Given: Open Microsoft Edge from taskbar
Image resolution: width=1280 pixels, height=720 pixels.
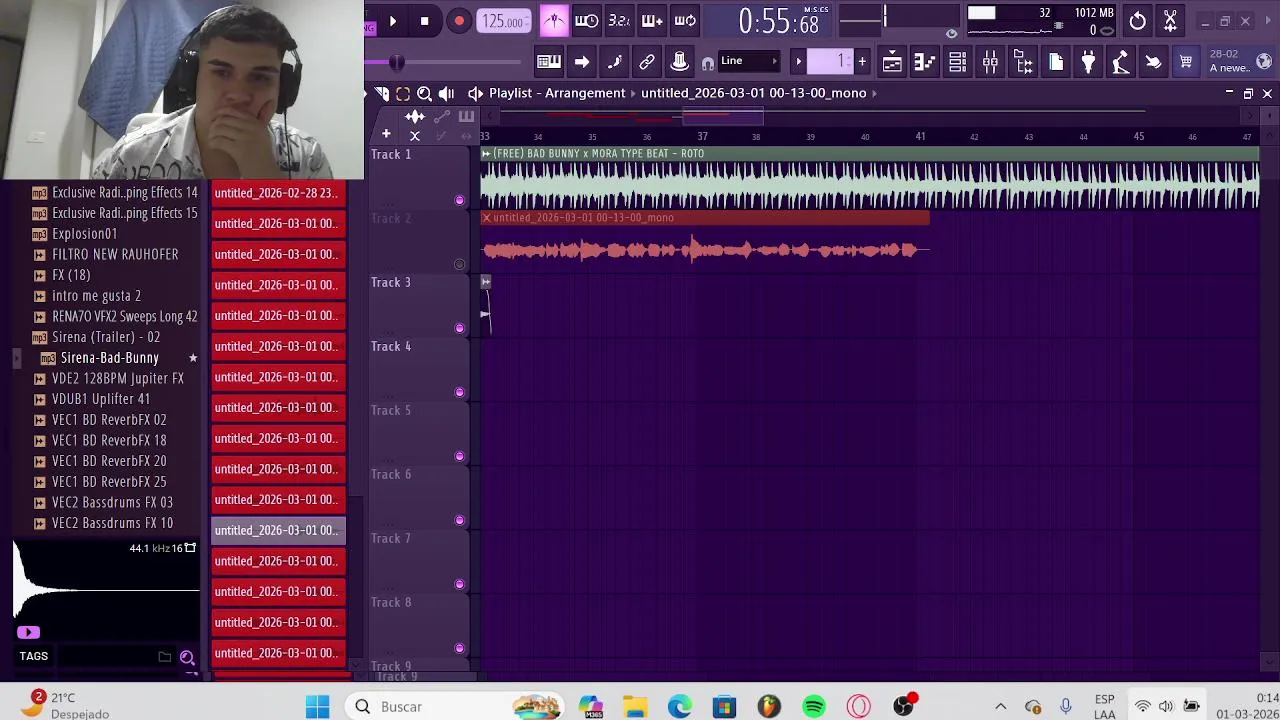Looking at the screenshot, I should (x=680, y=707).
